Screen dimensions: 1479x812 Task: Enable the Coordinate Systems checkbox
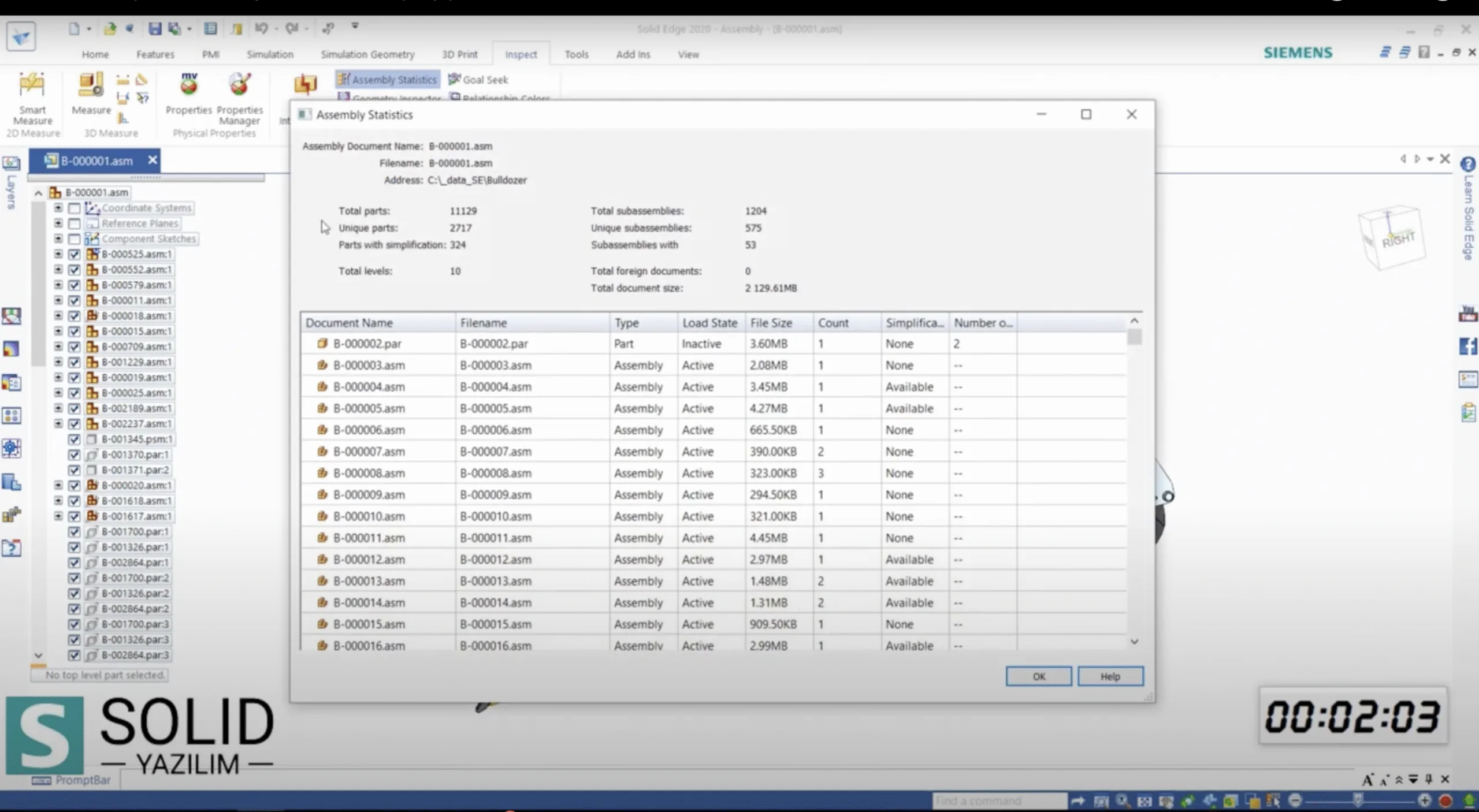click(x=74, y=208)
